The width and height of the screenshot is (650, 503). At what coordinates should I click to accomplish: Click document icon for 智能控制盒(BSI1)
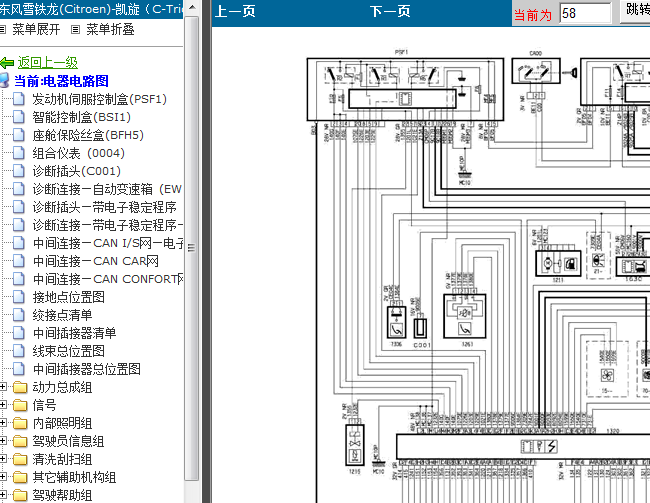[x=18, y=117]
